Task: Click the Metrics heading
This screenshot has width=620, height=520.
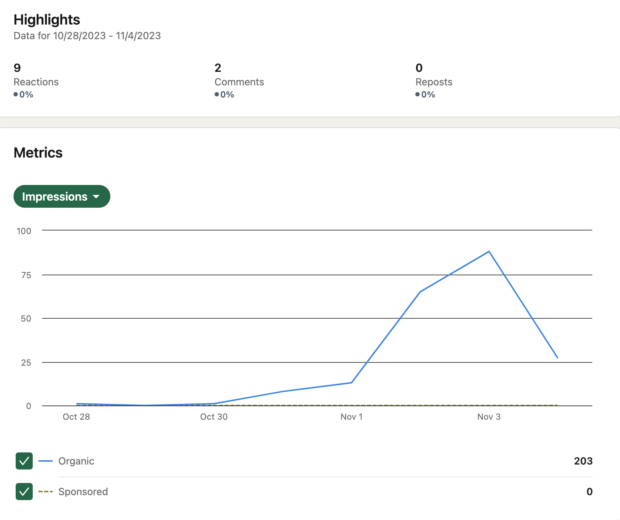Action: (x=38, y=153)
